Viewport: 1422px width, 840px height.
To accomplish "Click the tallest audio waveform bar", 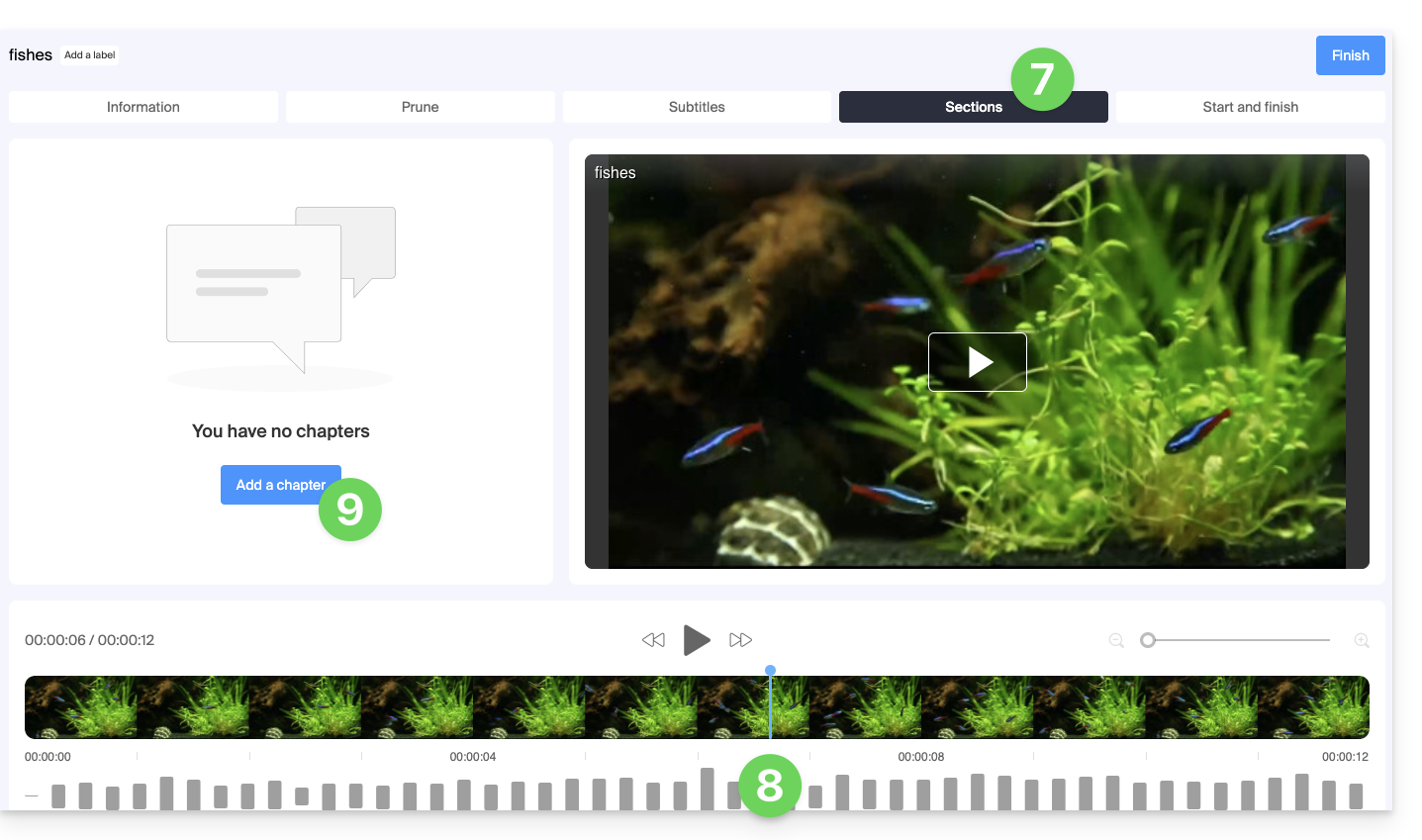I will pos(707,788).
